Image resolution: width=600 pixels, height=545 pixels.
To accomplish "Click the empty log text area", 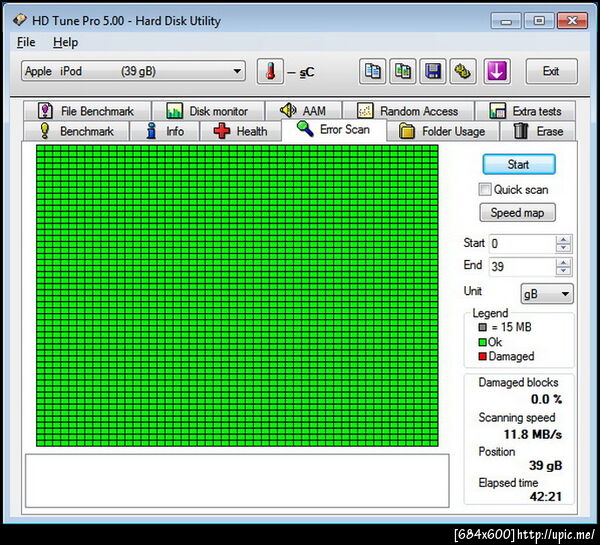I will 237,481.
